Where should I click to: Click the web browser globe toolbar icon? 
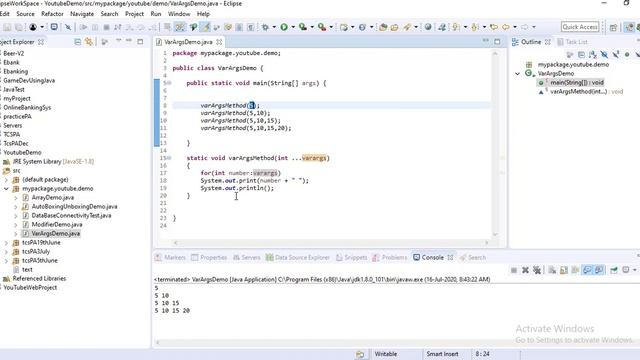428,27
